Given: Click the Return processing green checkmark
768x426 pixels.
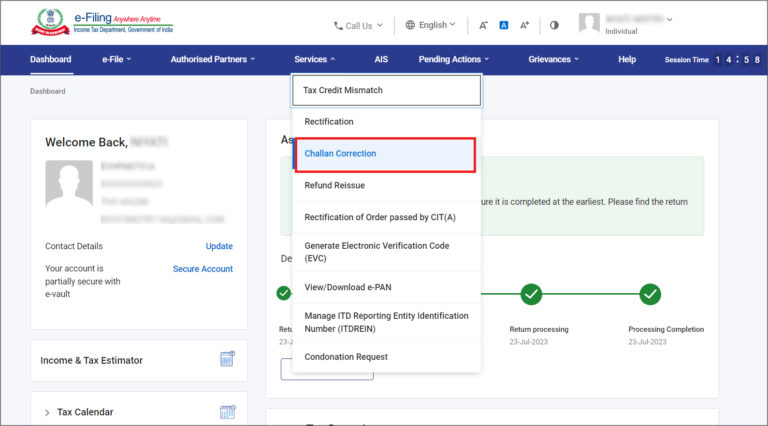Looking at the screenshot, I should click(x=531, y=294).
